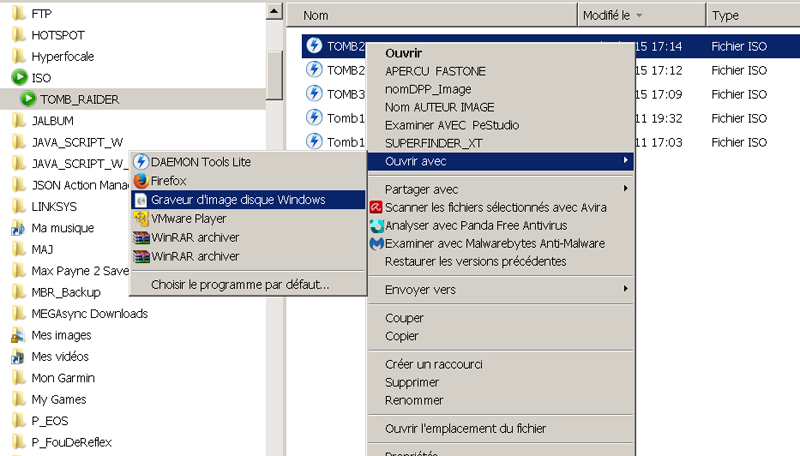Open JSON Action Manager folder
Image resolution: width=800 pixels, height=456 pixels.
80,185
